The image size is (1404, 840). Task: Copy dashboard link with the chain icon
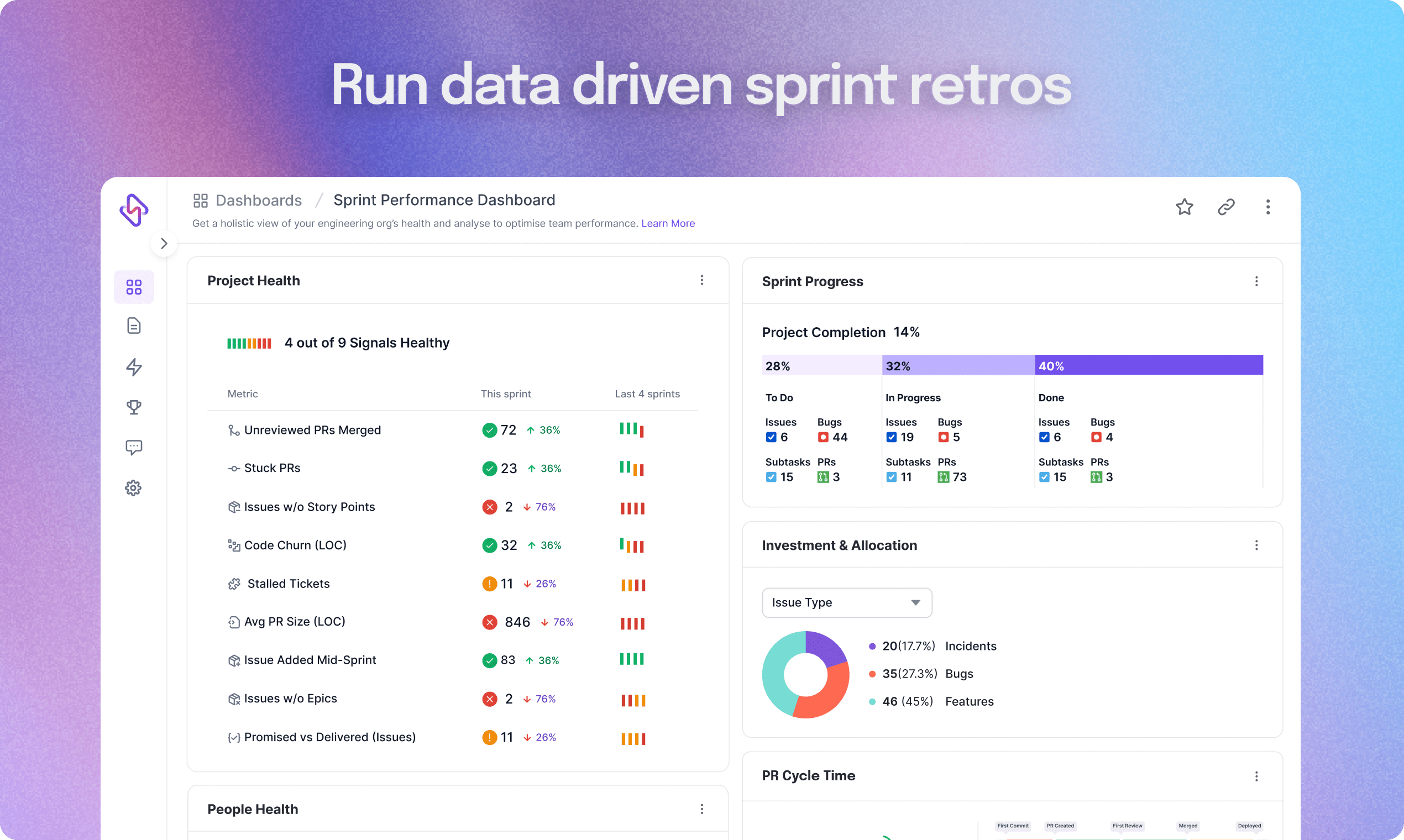click(1225, 207)
